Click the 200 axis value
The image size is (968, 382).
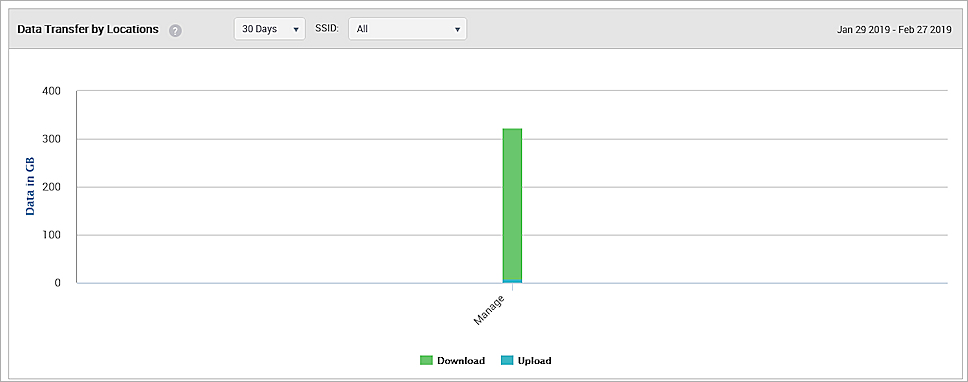[52, 187]
